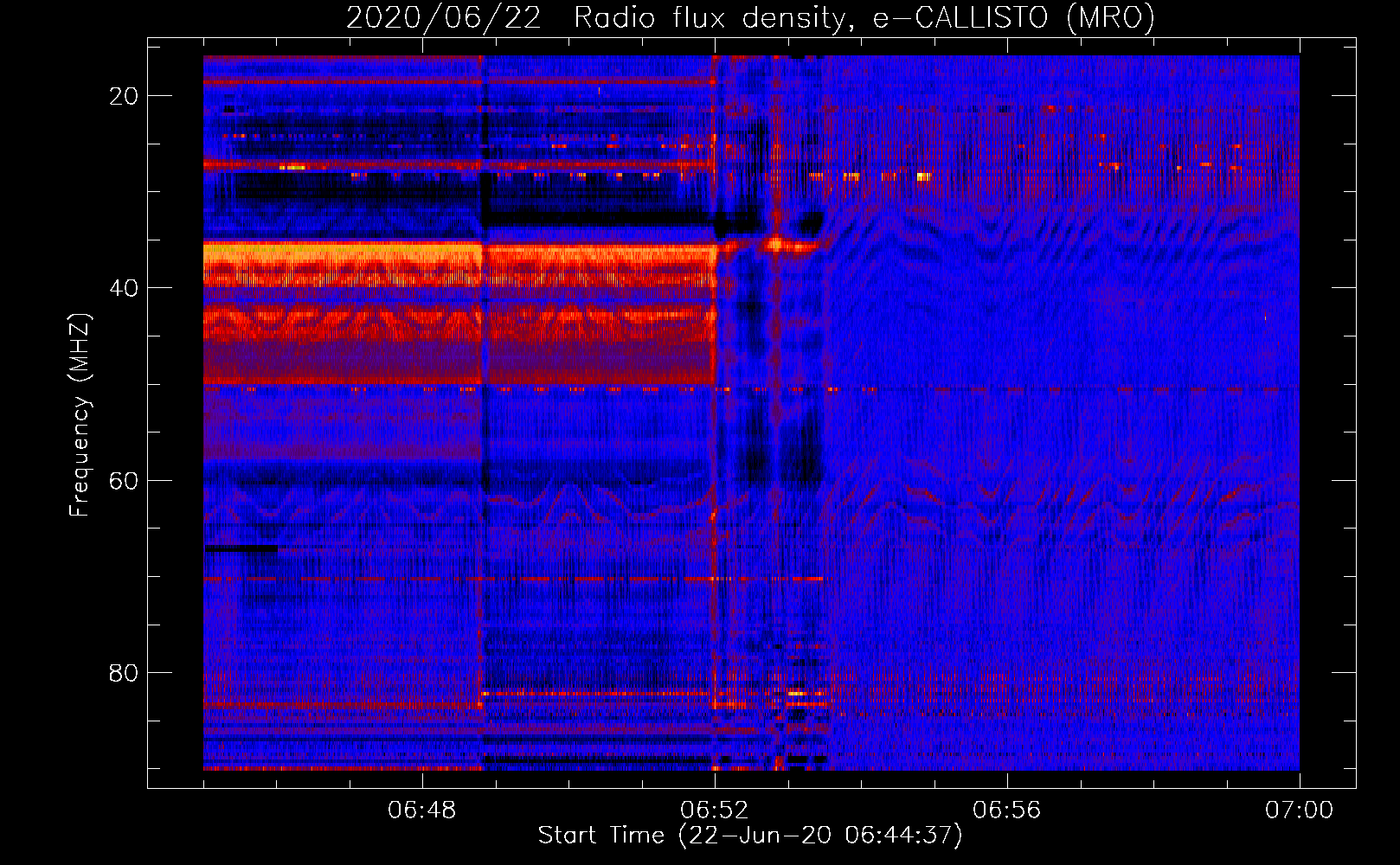
Task: Click the 07:00 time tick label
Action: click(x=1300, y=811)
